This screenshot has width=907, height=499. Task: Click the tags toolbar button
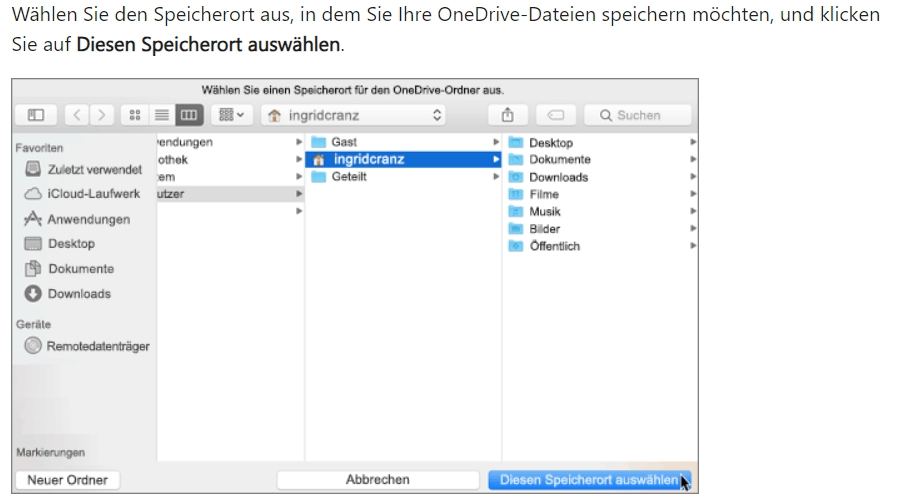point(556,115)
